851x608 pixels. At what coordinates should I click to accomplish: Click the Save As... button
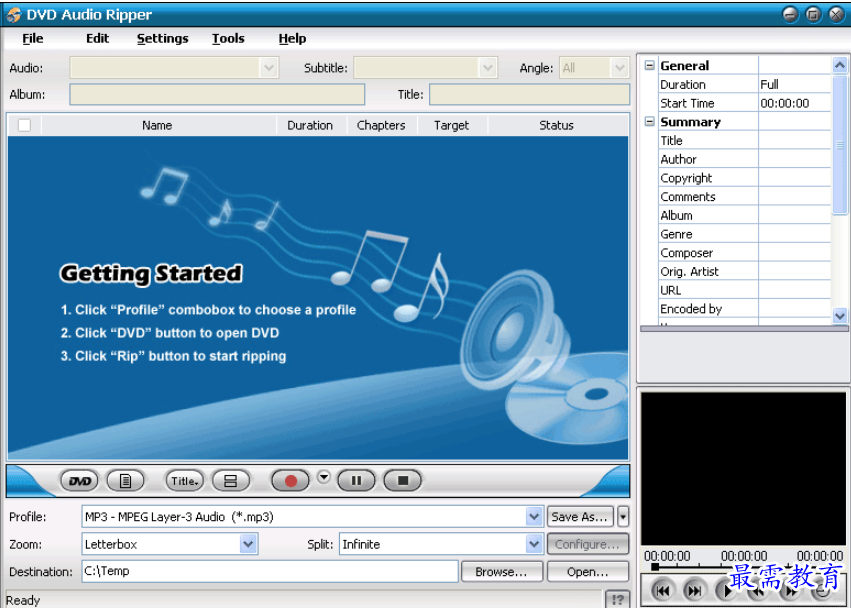580,517
